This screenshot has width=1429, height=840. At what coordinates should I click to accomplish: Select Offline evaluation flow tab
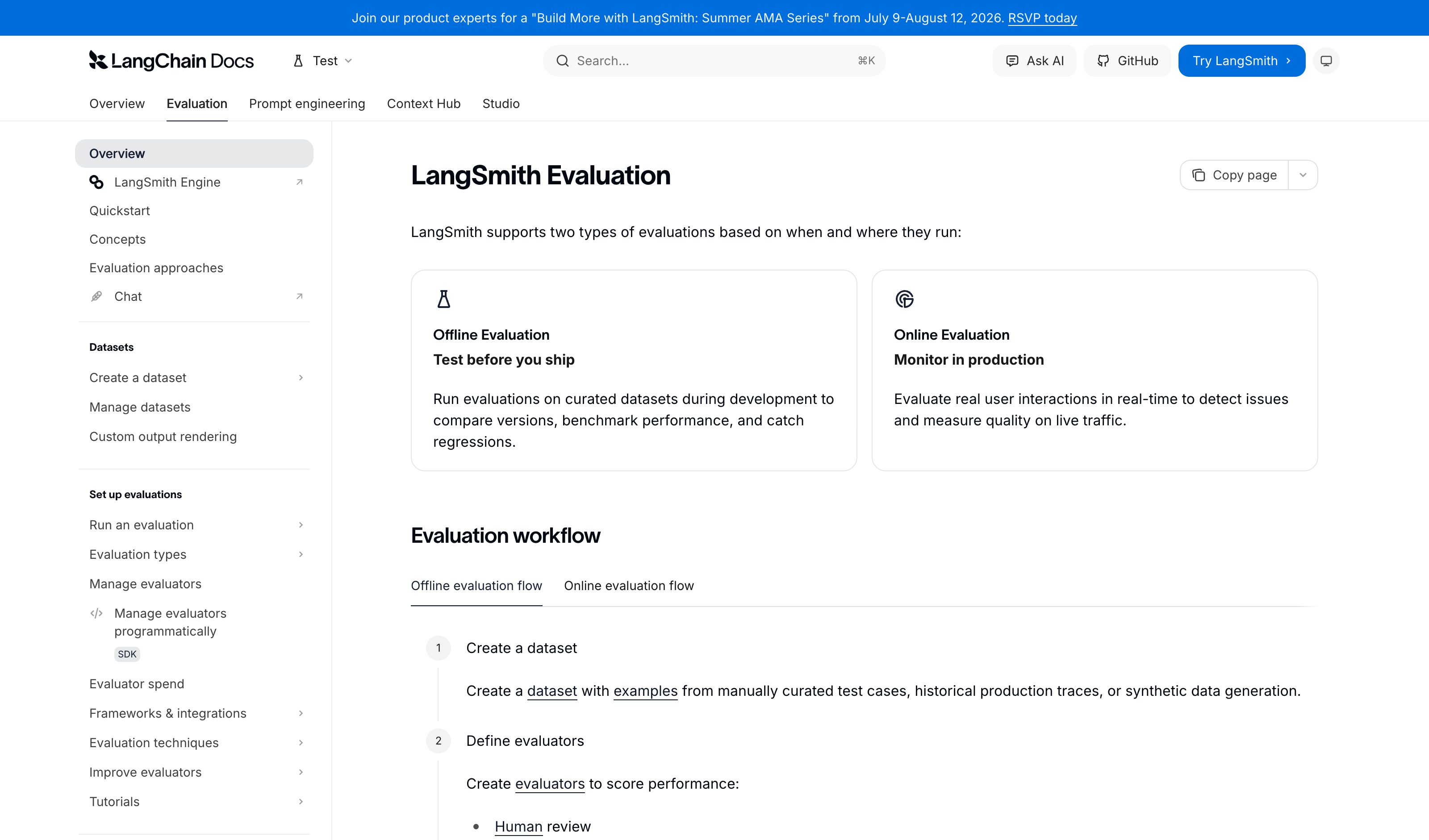[476, 586]
